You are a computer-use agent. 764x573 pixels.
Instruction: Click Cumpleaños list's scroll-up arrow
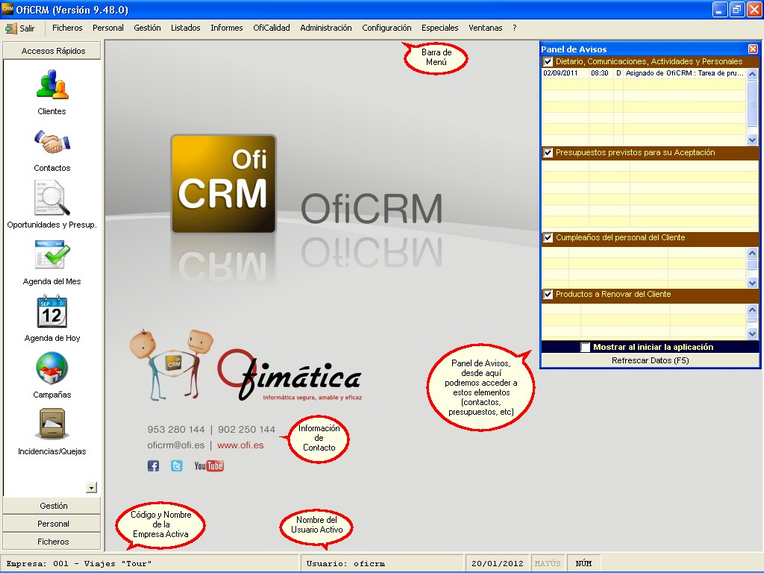[752, 253]
